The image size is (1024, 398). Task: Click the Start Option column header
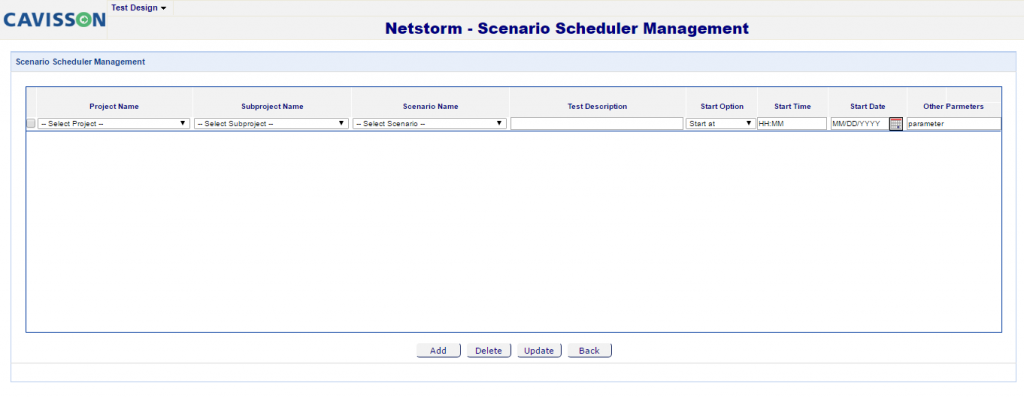point(721,106)
